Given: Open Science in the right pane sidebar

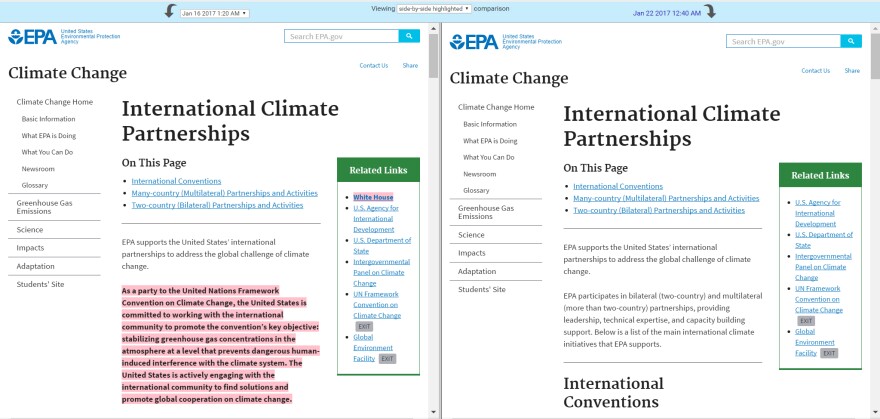Looking at the screenshot, I should point(471,235).
